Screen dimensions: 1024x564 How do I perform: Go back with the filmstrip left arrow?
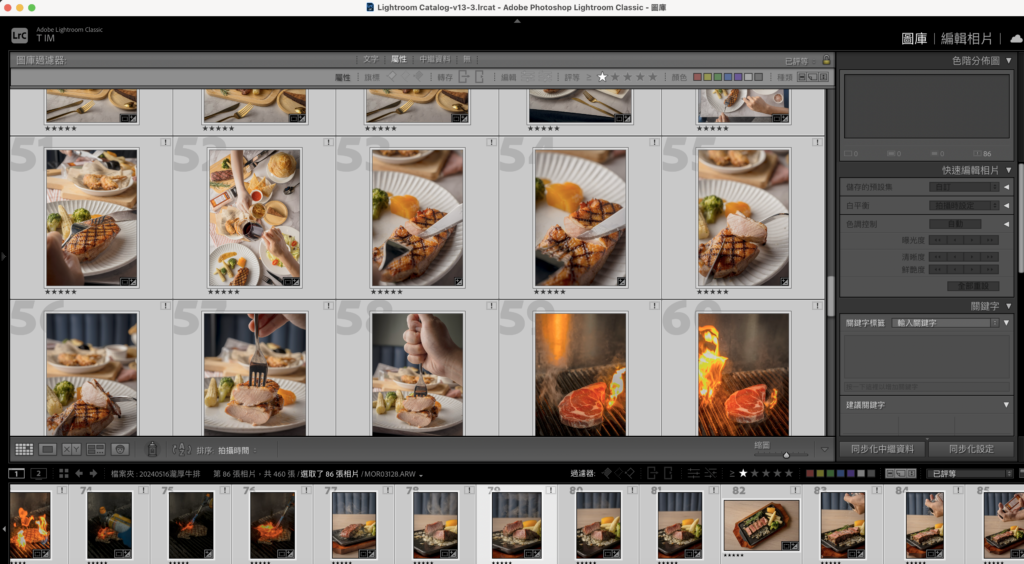click(79, 473)
